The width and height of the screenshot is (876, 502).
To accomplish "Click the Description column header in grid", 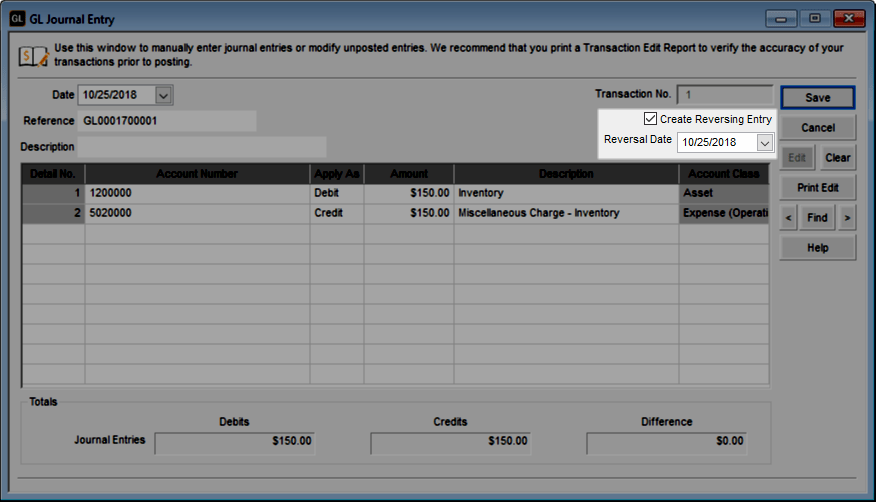I will coord(566,174).
